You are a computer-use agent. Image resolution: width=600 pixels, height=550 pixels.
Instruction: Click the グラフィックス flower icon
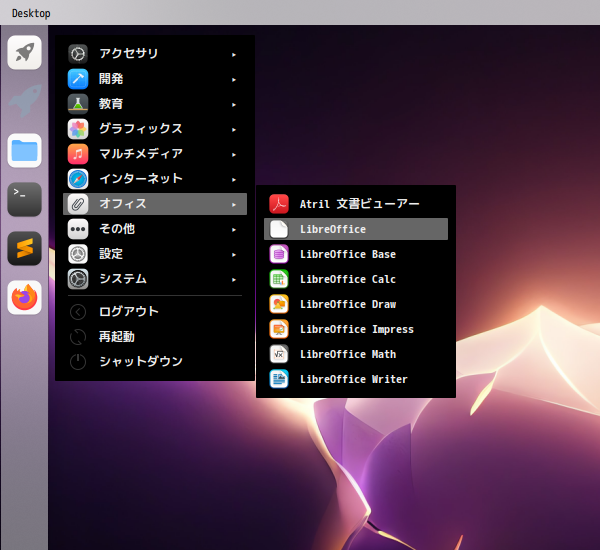click(78, 129)
